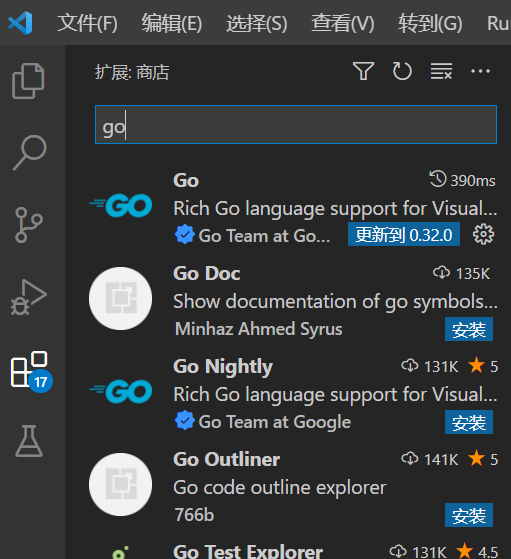Open the Explorer view in activity bar
Viewport: 511px width, 559px height.
(28, 81)
